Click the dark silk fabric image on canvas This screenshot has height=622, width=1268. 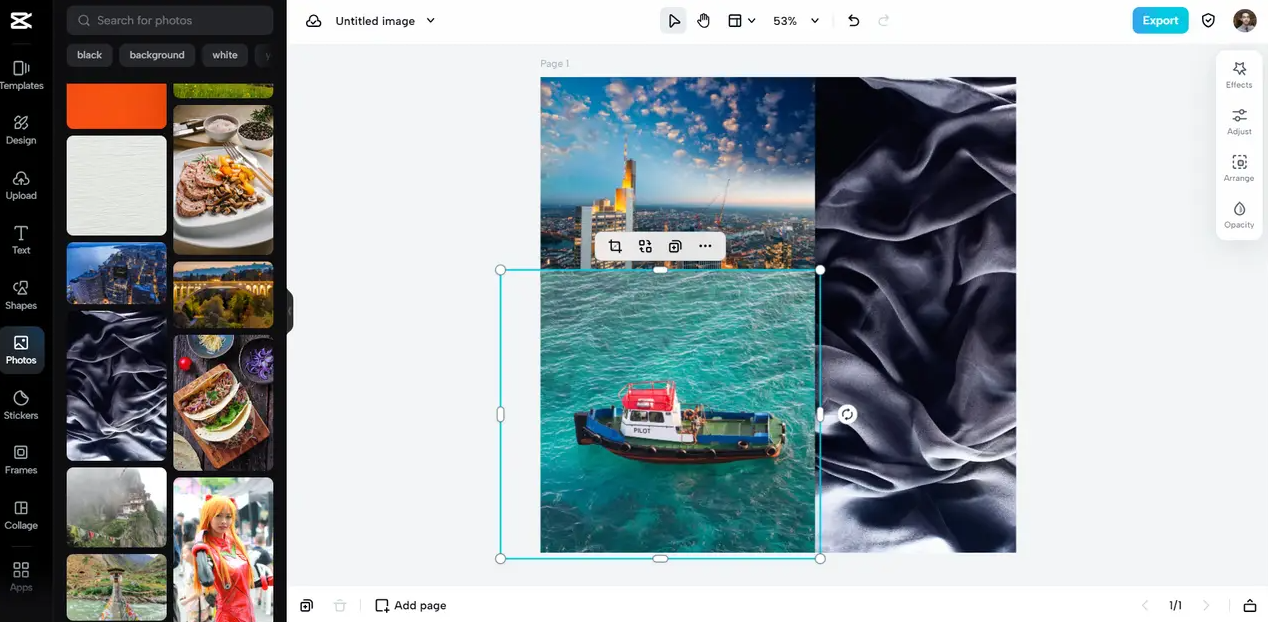point(917,314)
